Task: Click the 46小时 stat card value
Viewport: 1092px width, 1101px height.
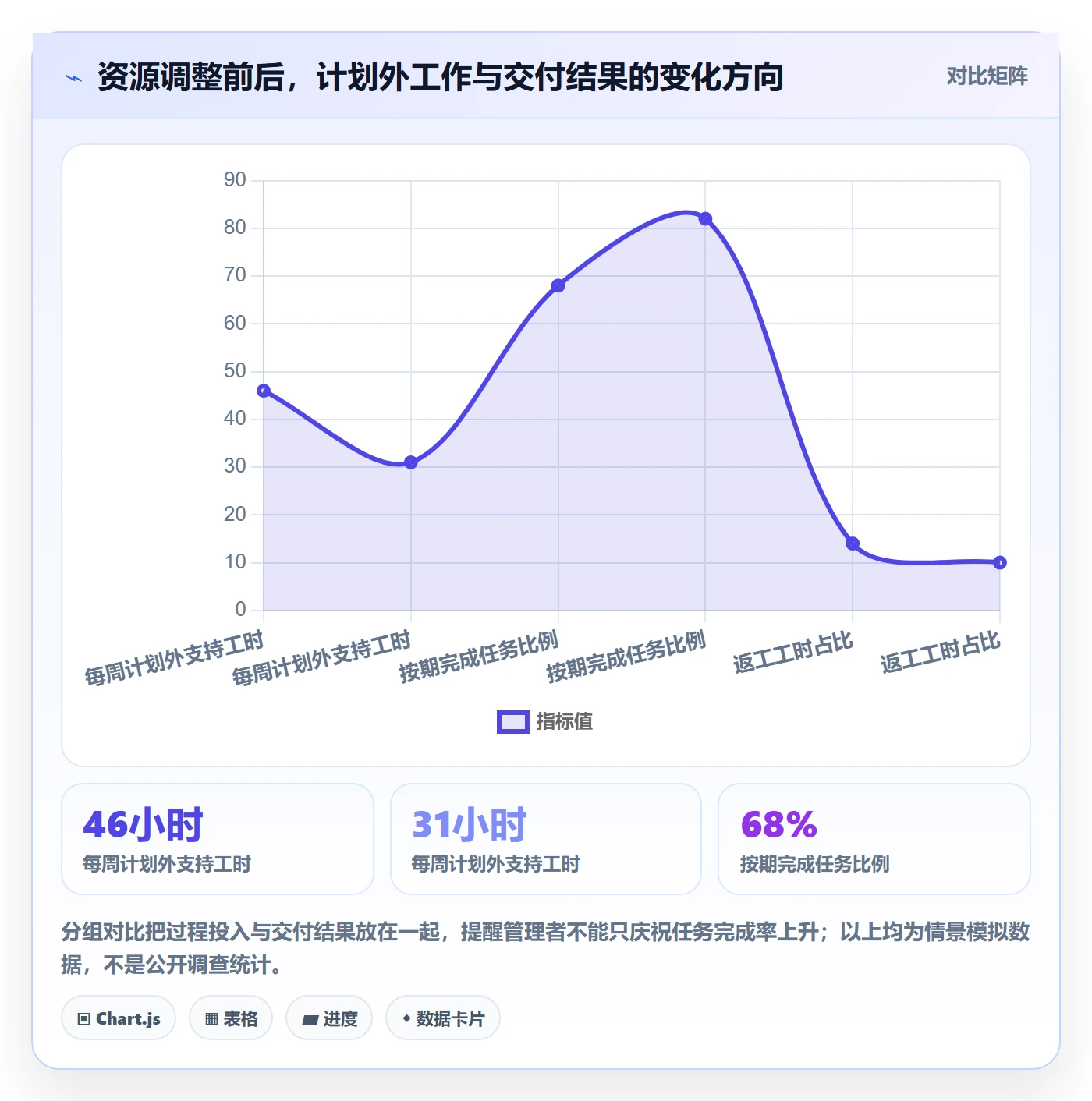Action: pos(143,825)
